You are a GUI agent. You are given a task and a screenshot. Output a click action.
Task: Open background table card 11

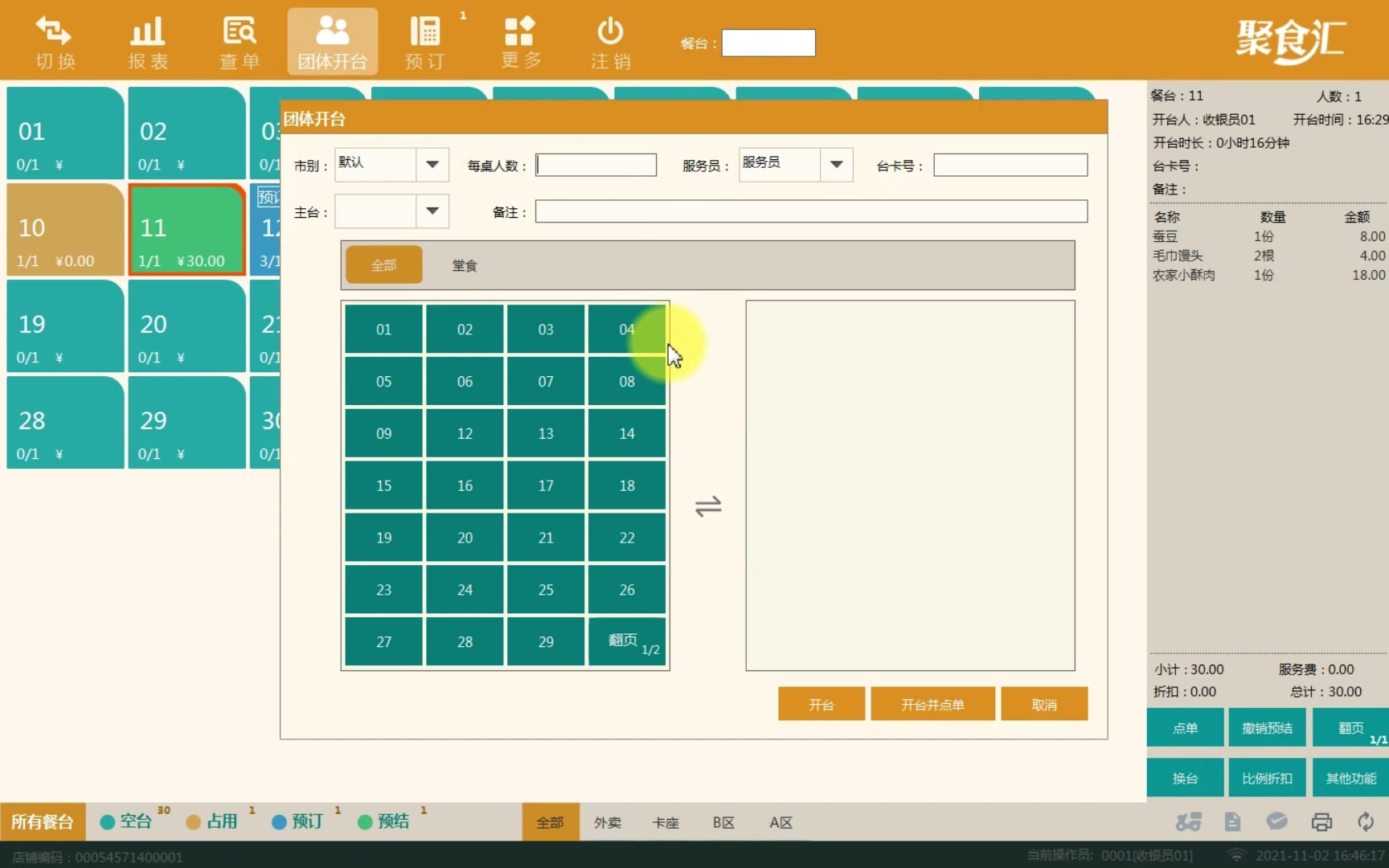coord(186,230)
